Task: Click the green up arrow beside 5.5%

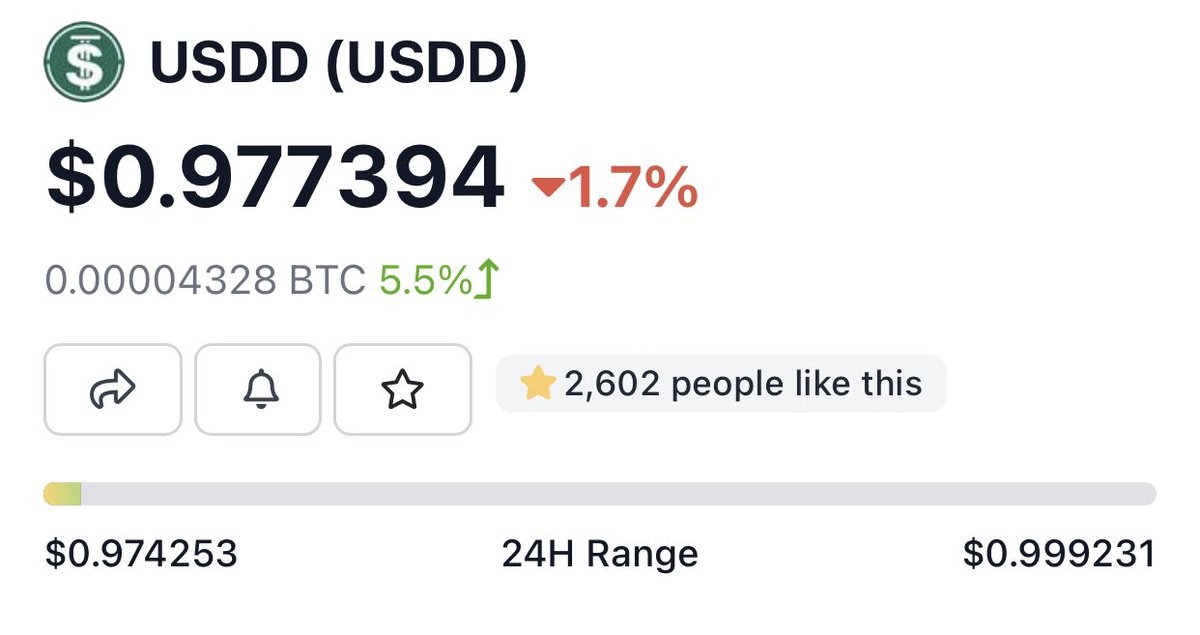Action: tap(487, 281)
